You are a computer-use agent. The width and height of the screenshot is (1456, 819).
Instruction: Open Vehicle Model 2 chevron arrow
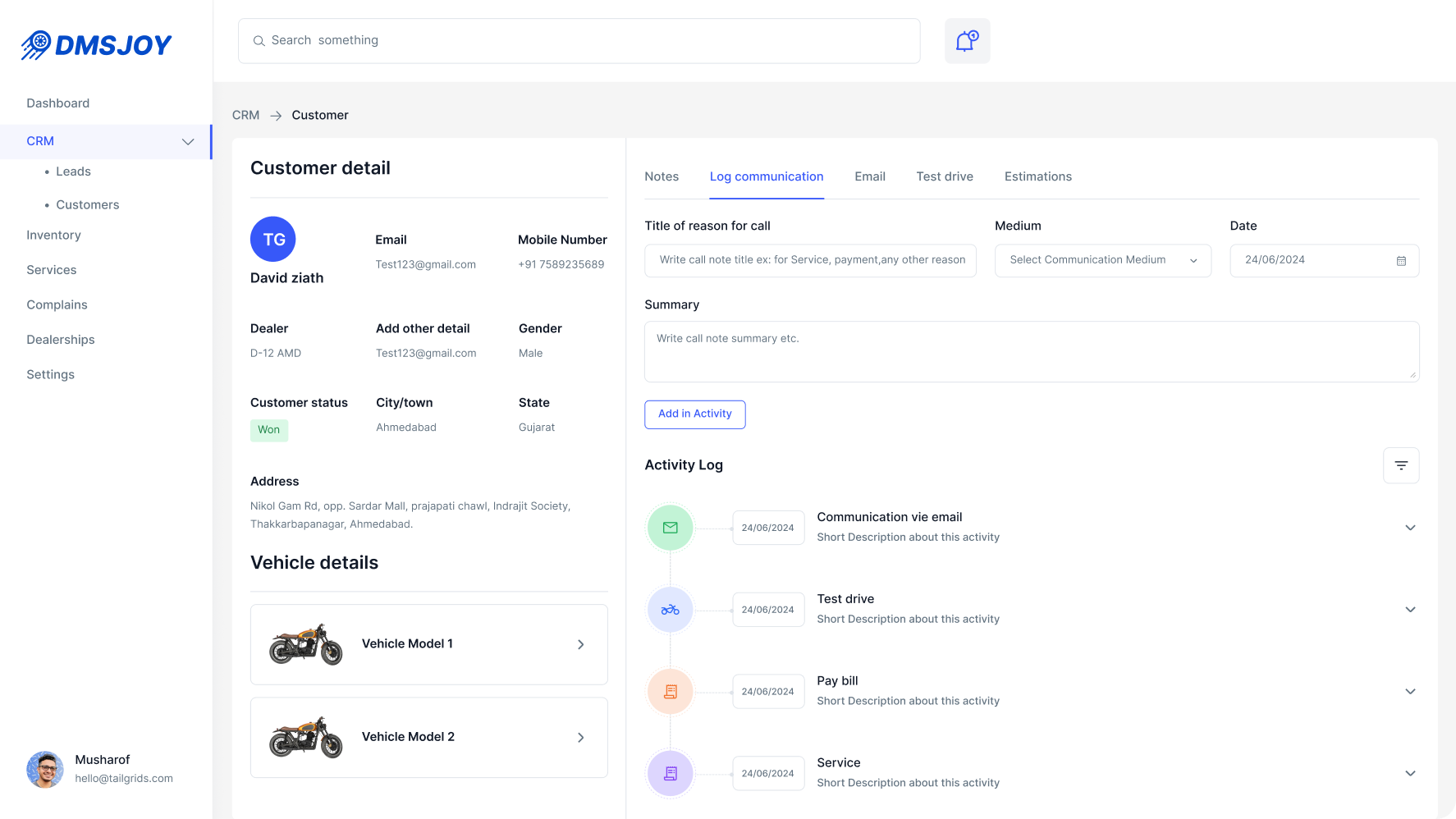point(581,738)
